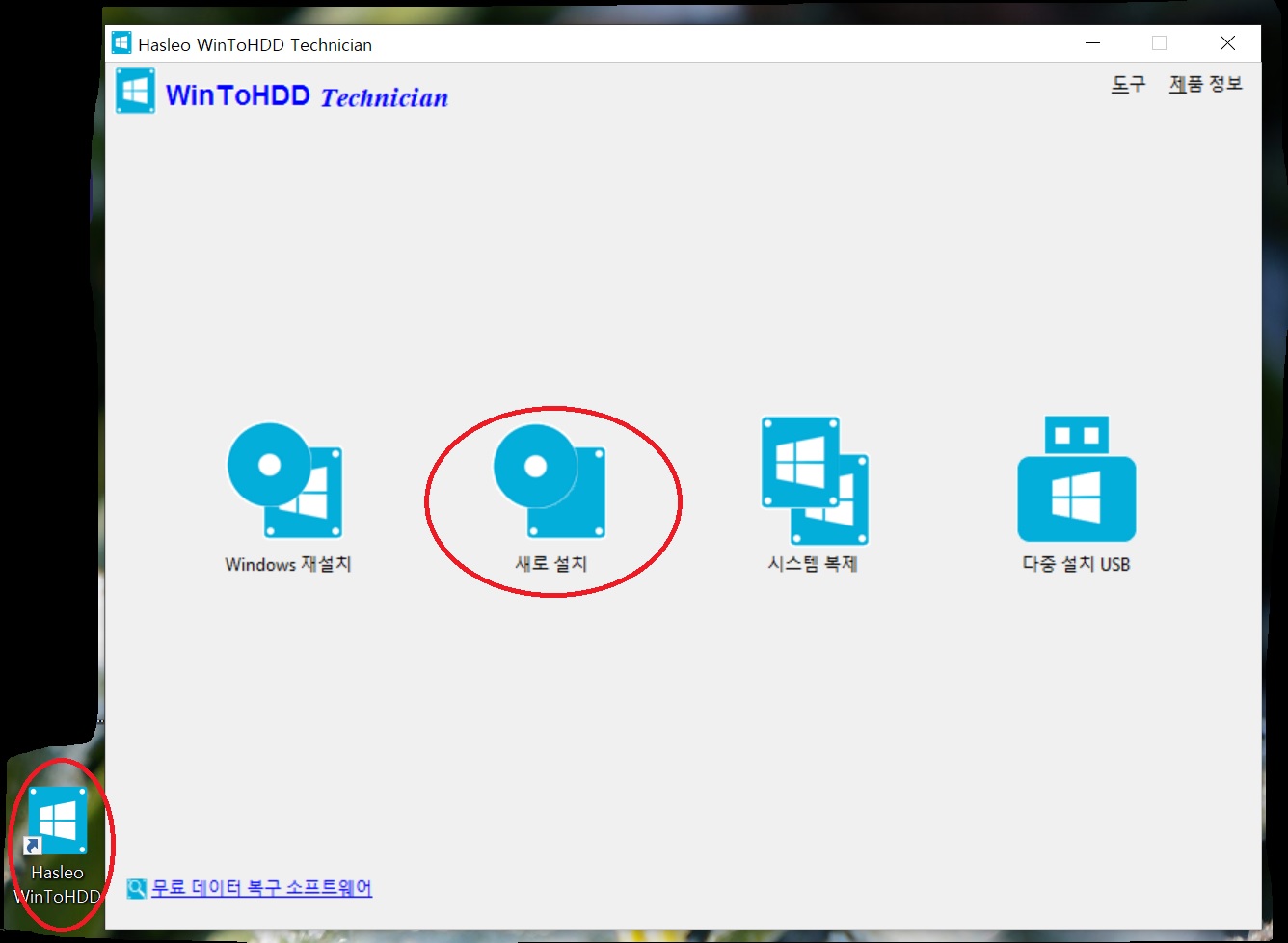Viewport: 1288px width, 943px height.
Task: Select the Hasleo WinToHDD desktop shortcut
Action: 58,846
